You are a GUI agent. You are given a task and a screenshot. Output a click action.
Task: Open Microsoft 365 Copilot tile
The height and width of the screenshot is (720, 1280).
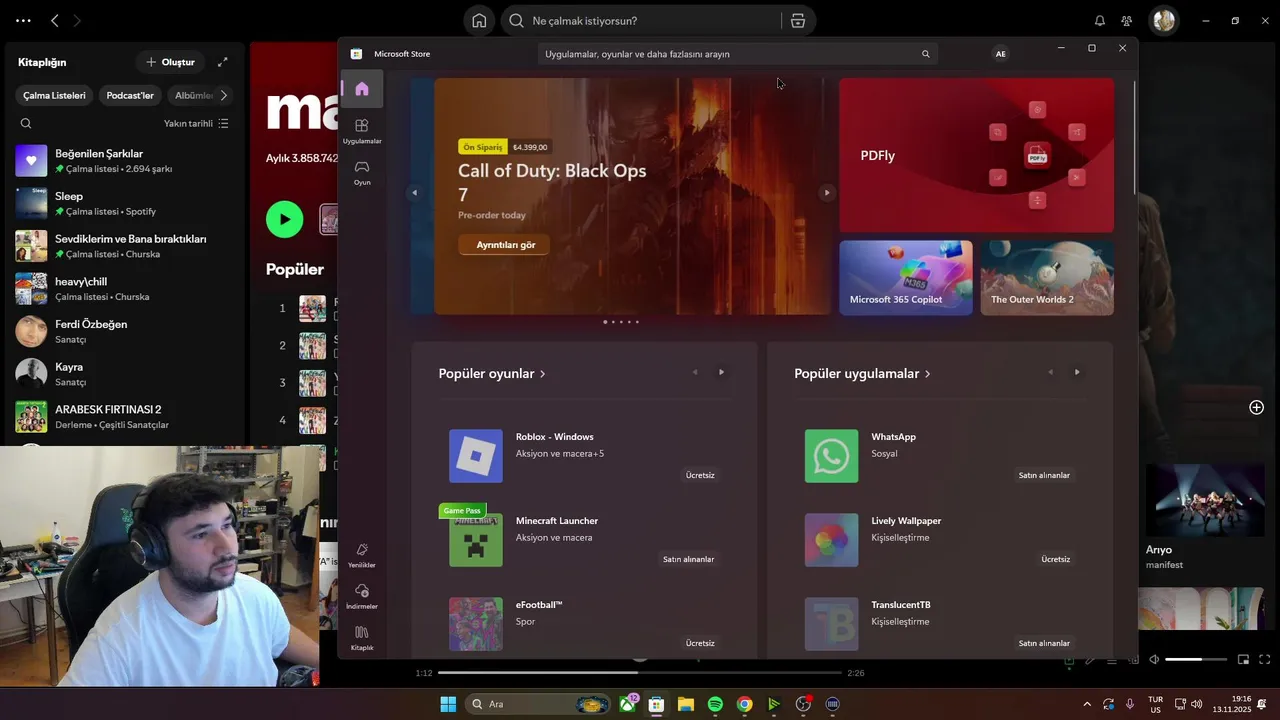point(906,278)
